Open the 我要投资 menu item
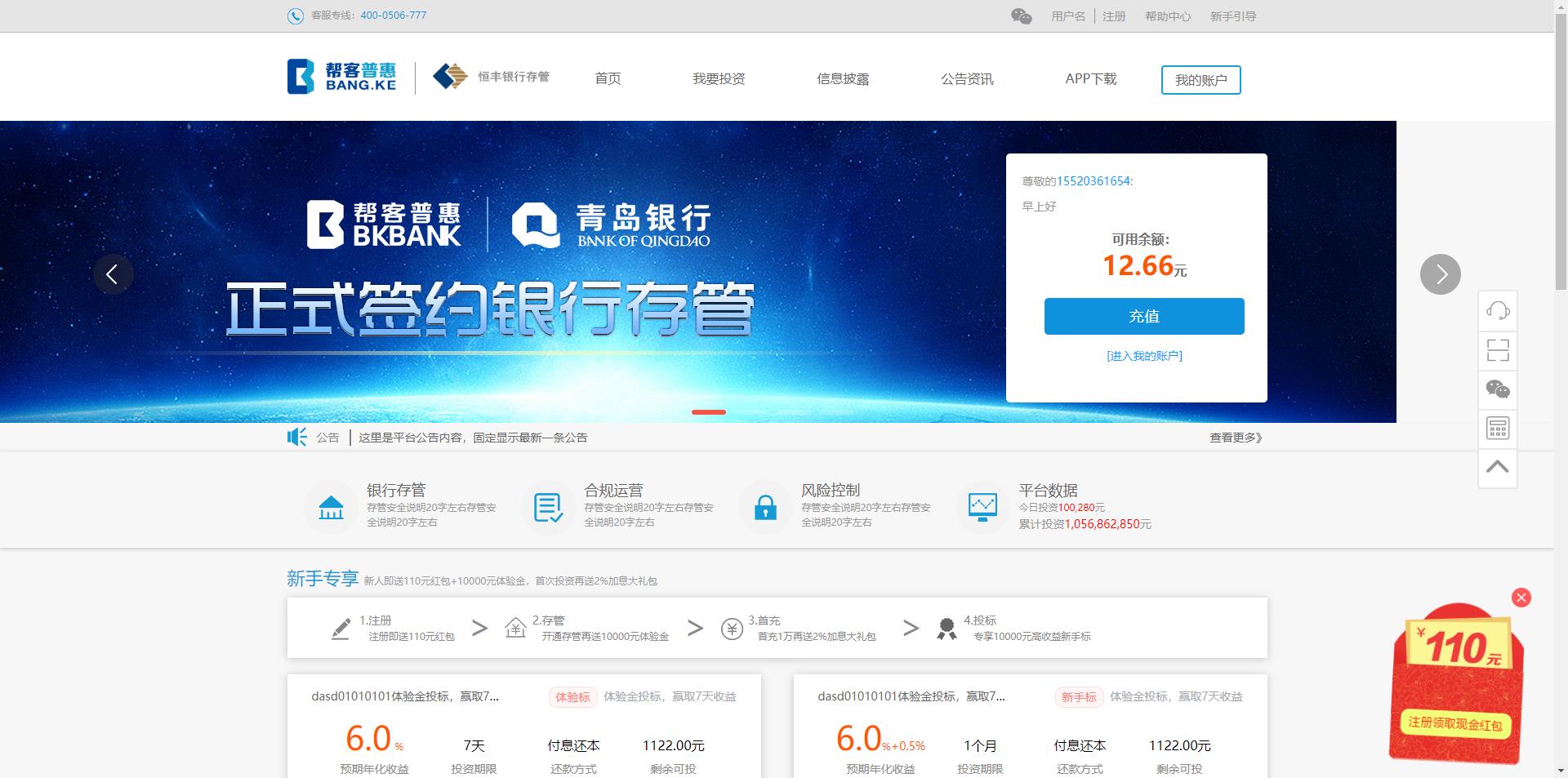Viewport: 1568px width, 778px height. (x=719, y=78)
